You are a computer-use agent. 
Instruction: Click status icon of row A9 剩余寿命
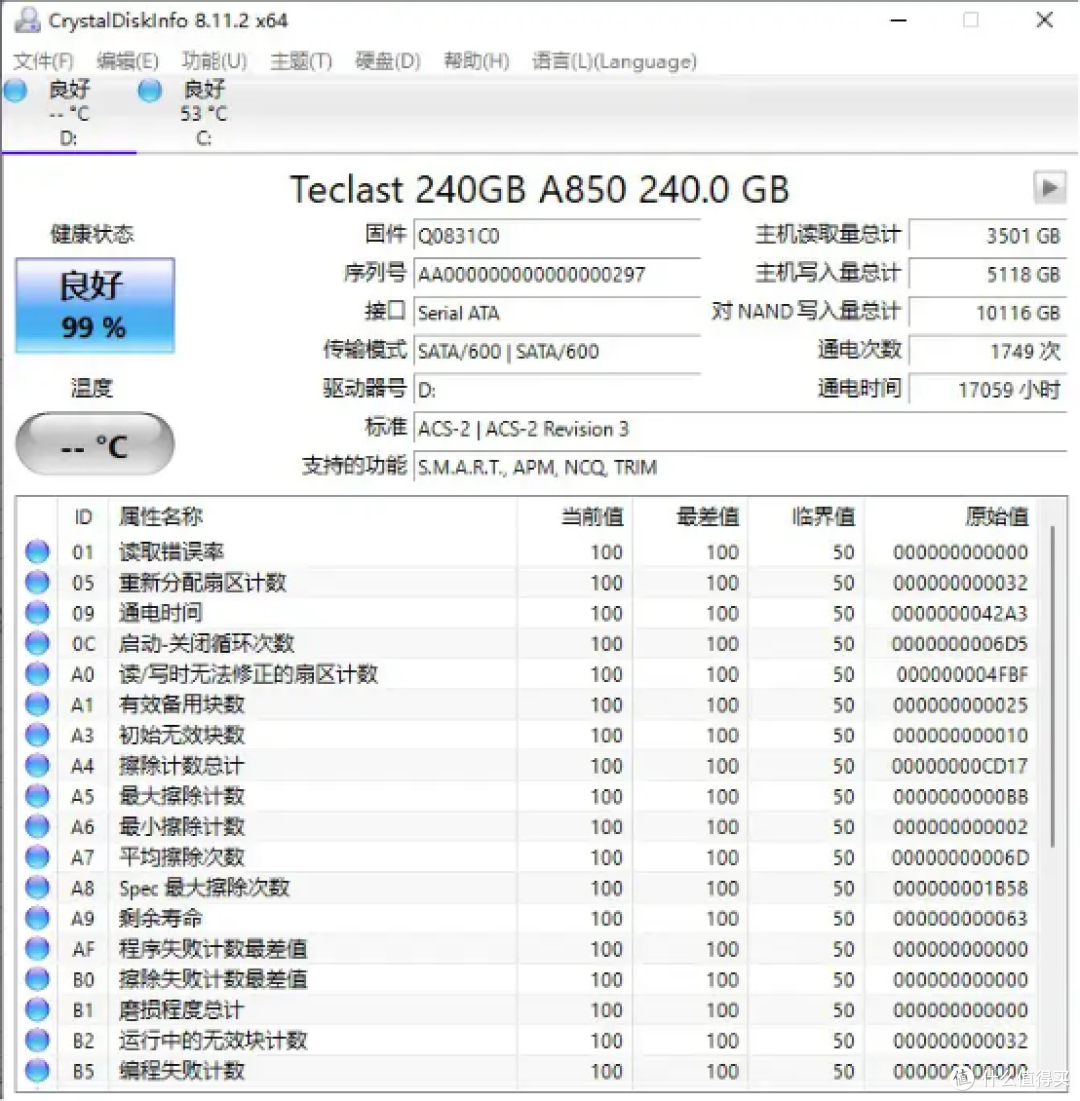[x=37, y=918]
